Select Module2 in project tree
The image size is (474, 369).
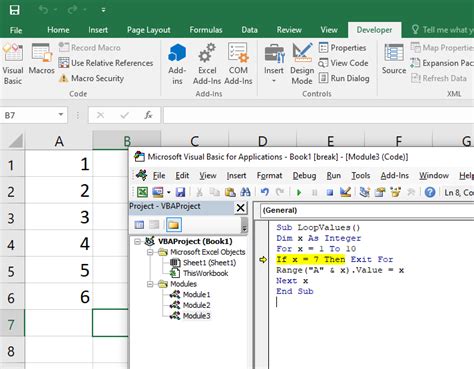click(x=196, y=305)
